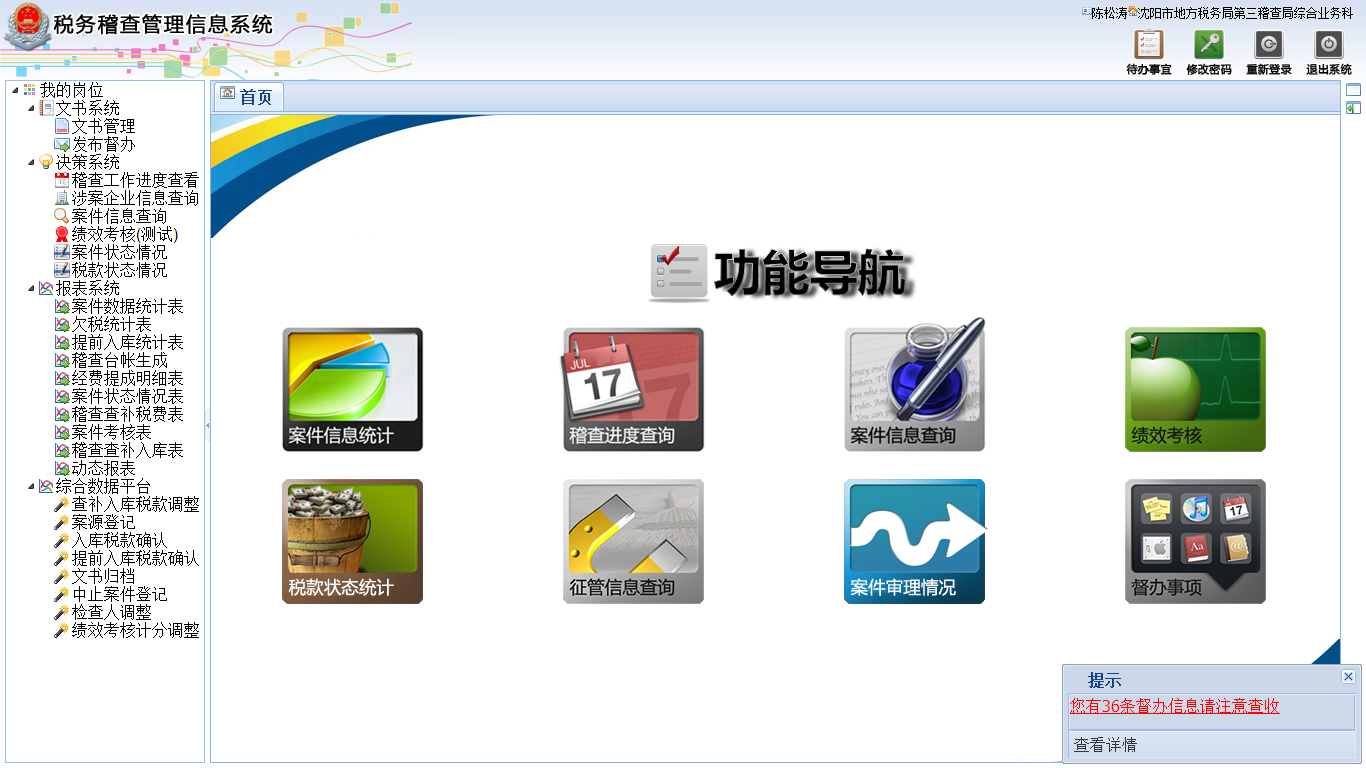Click user name 陈松涛 in the header
Screen dimensions: 1366x768
coord(1109,13)
